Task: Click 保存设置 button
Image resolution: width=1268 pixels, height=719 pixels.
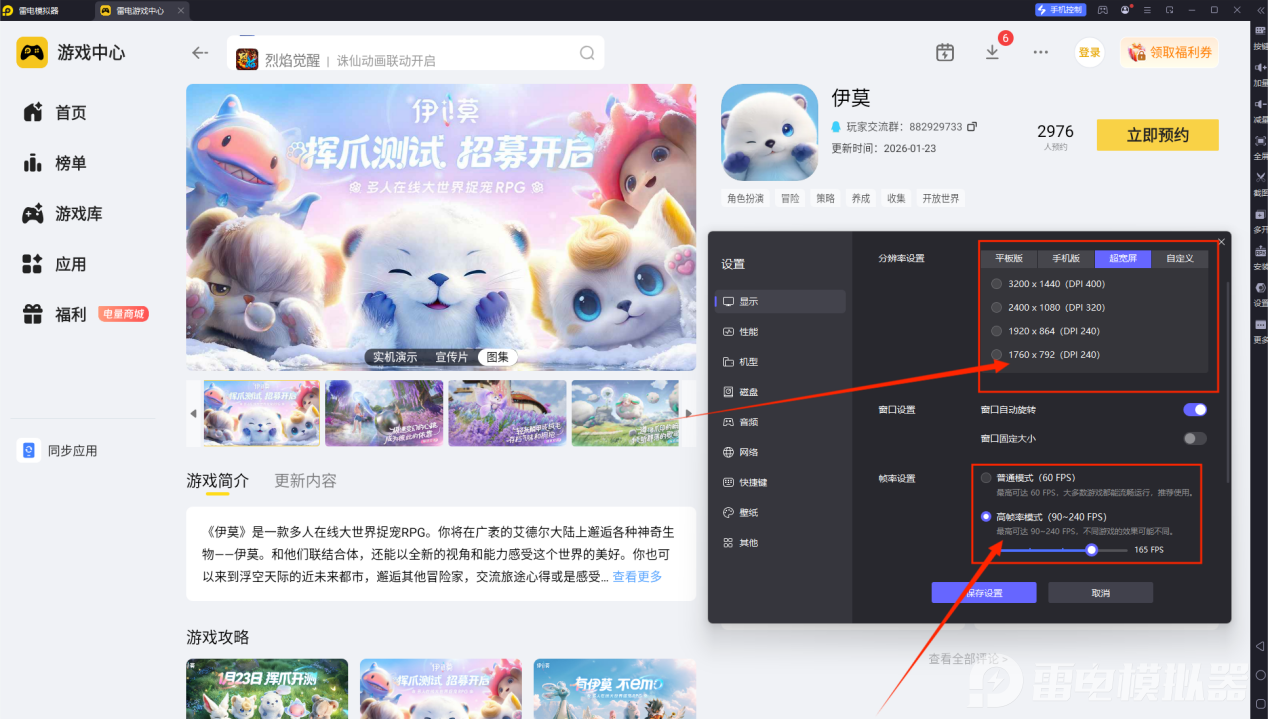Action: pos(984,593)
